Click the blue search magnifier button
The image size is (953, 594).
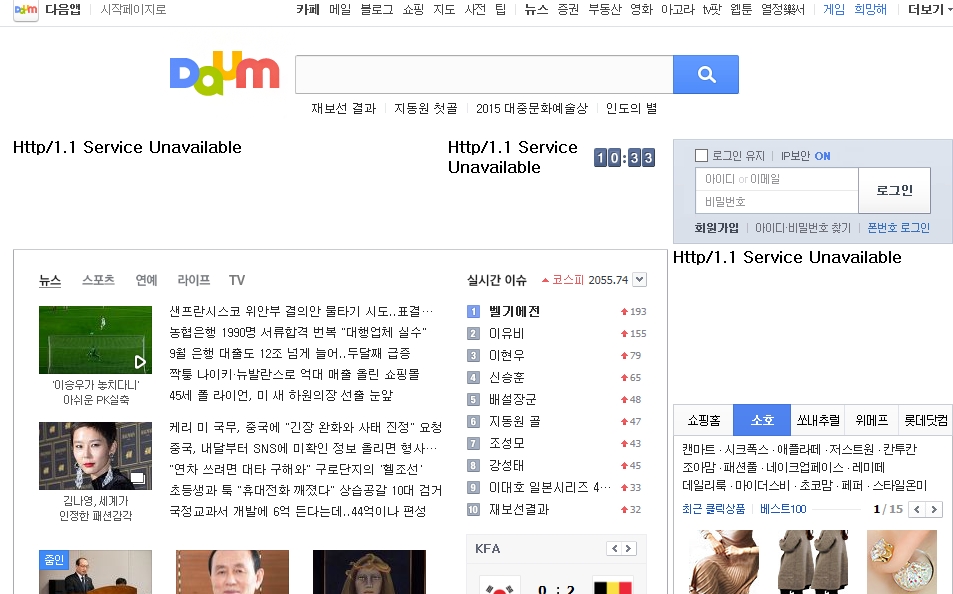(706, 74)
